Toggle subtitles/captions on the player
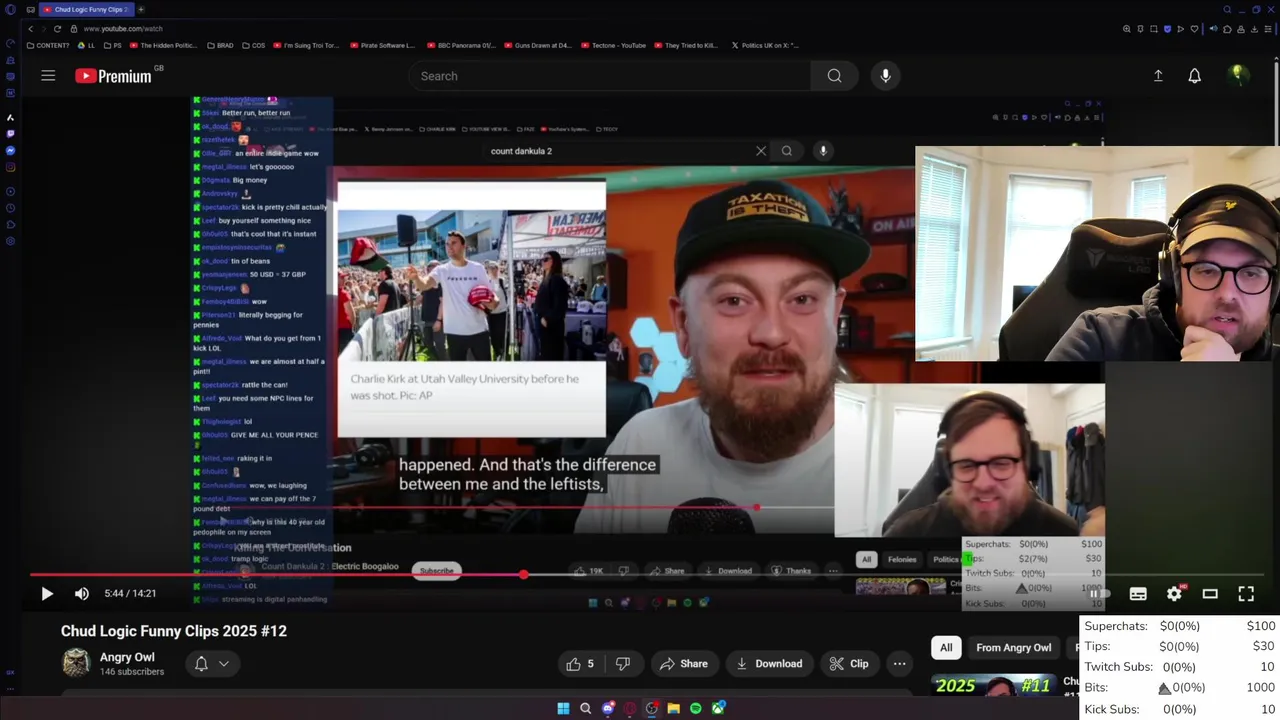Screen dimensions: 1280x720 1138,594
